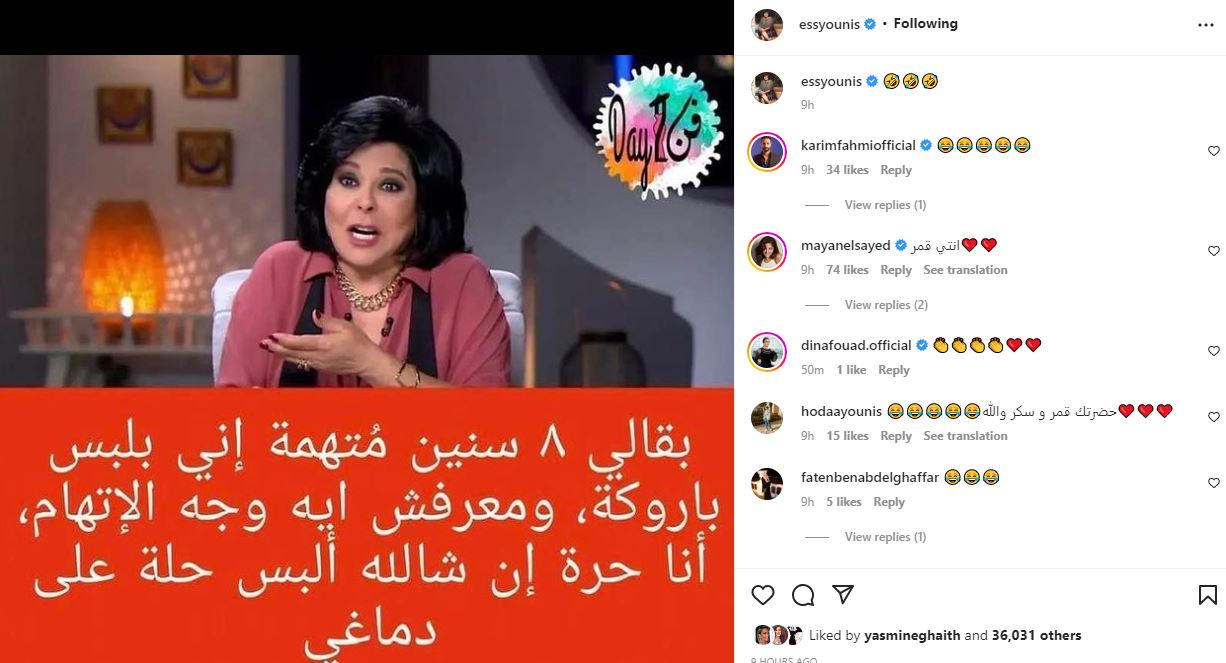Save post with bookmark icon
Image resolution: width=1226 pixels, height=663 pixels.
[x=1208, y=595]
